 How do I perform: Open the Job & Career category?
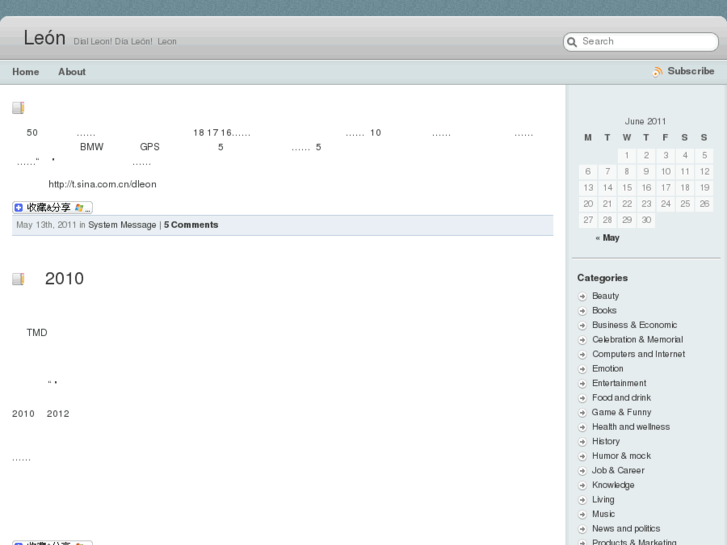coord(618,470)
